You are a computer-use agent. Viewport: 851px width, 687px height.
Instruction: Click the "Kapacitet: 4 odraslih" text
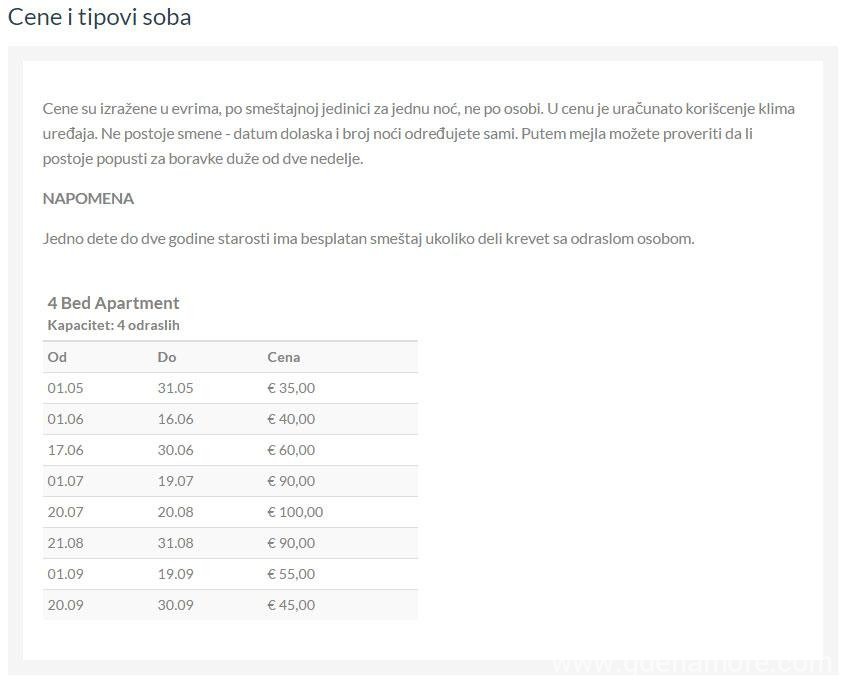[x=113, y=325]
